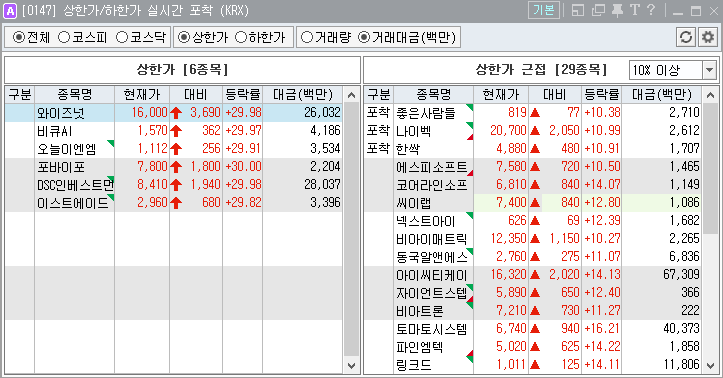The height and width of the screenshot is (378, 723).
Task: Select the 비큐AI stock
Action: [54, 131]
